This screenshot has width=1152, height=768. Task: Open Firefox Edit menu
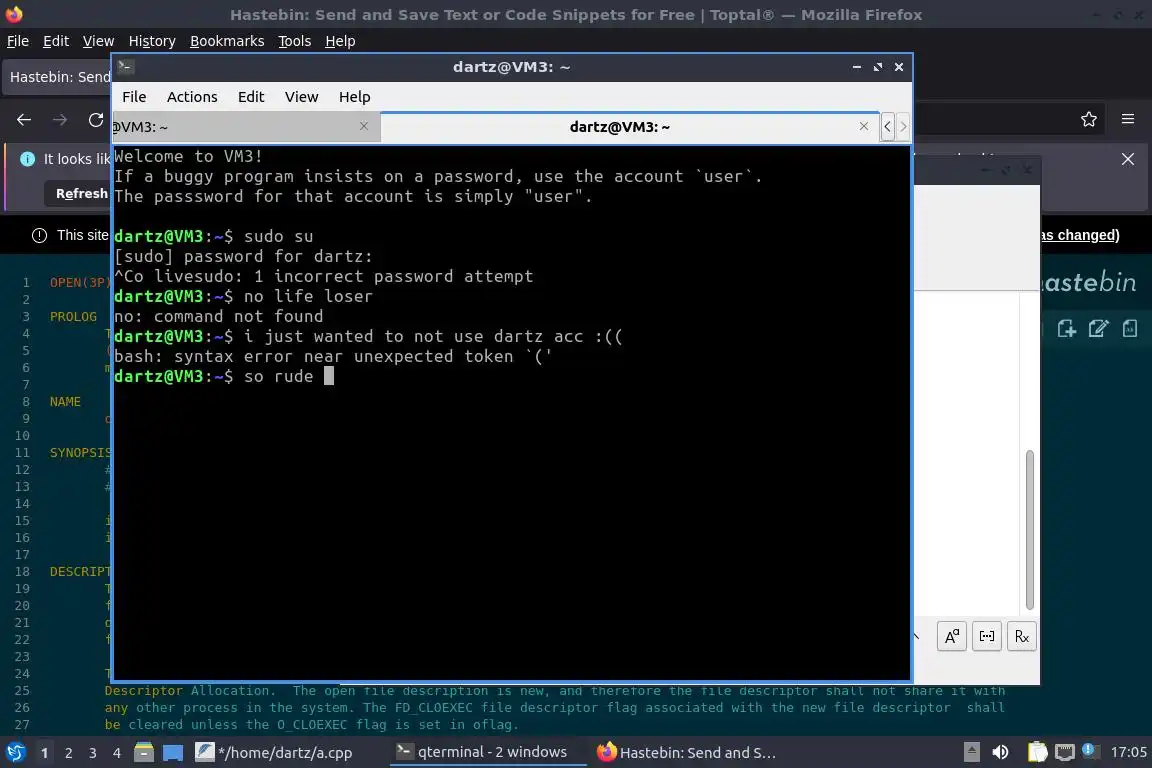pos(56,41)
